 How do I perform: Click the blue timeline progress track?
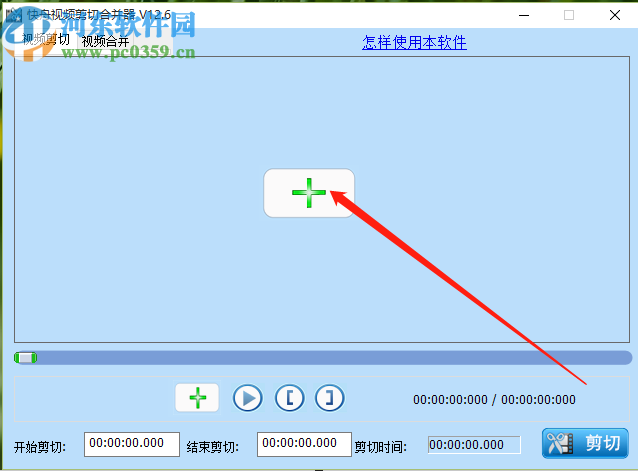click(323, 358)
